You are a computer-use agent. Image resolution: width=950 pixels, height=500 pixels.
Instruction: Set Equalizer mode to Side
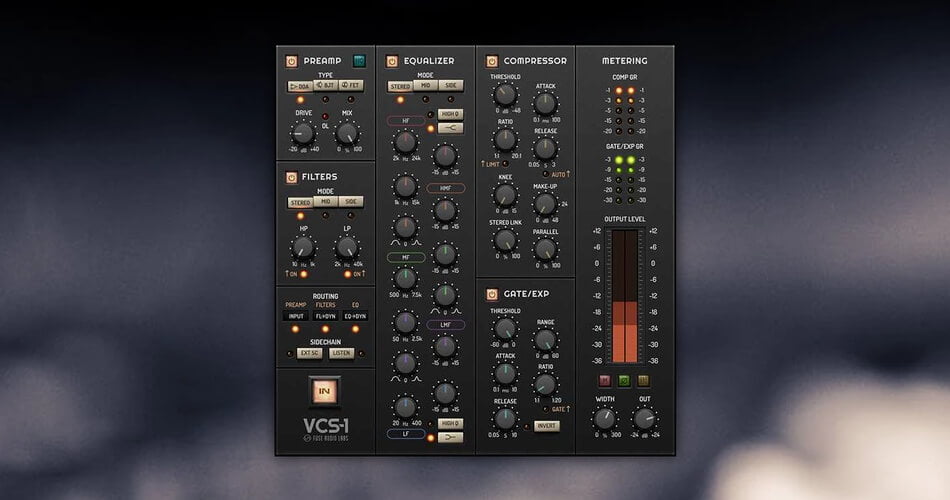tap(451, 85)
